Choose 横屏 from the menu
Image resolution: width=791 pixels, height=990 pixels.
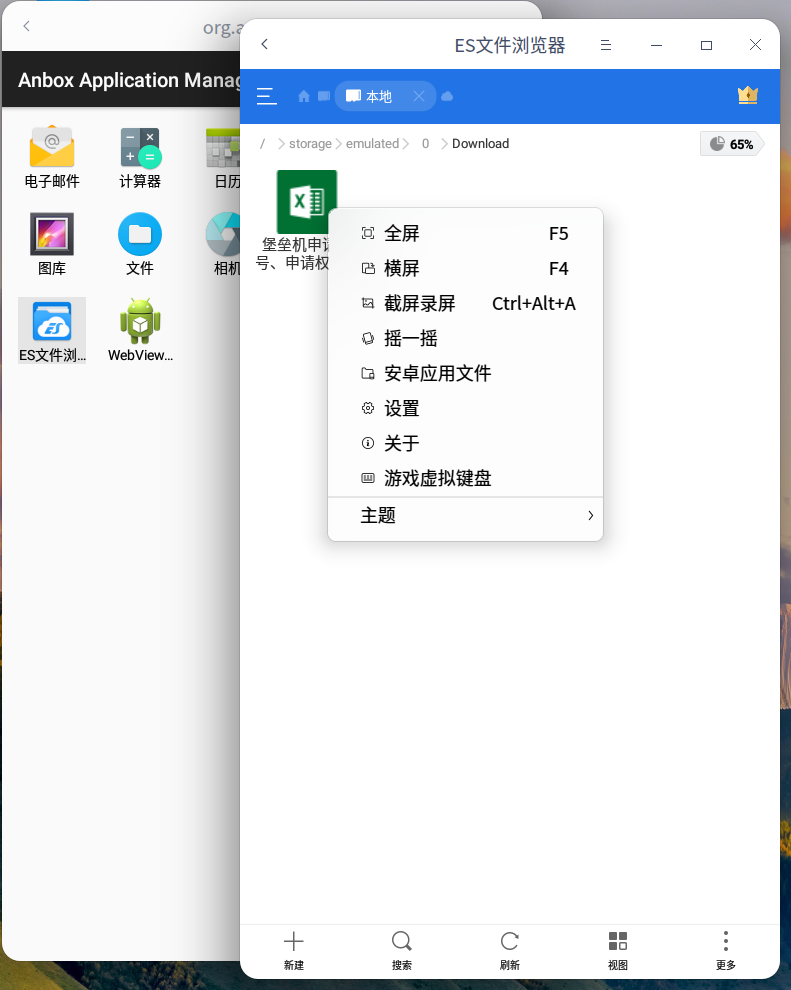point(465,268)
